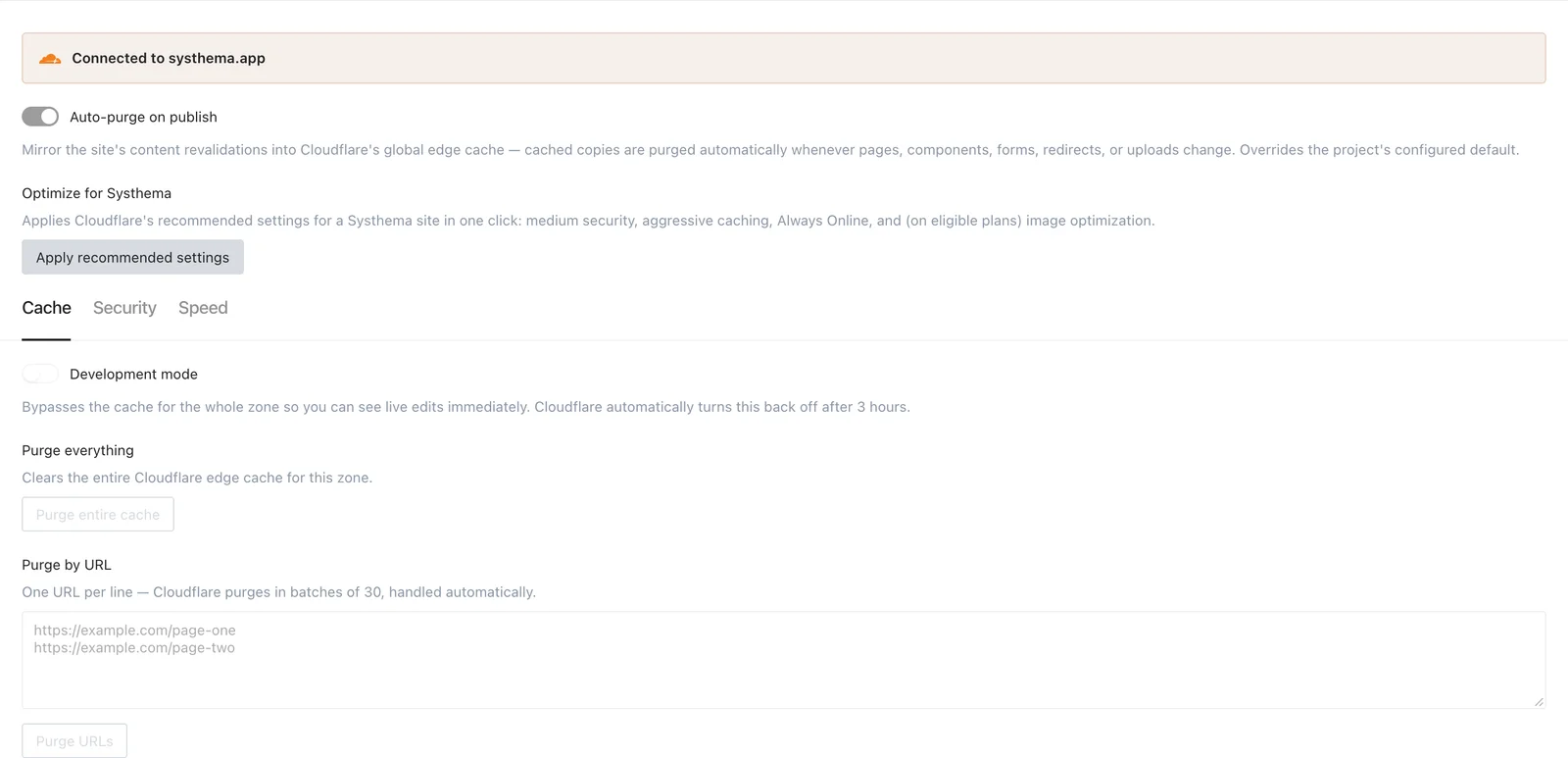Click the 'Development mode' label
Image resolution: width=1568 pixels, height=758 pixels.
point(133,374)
